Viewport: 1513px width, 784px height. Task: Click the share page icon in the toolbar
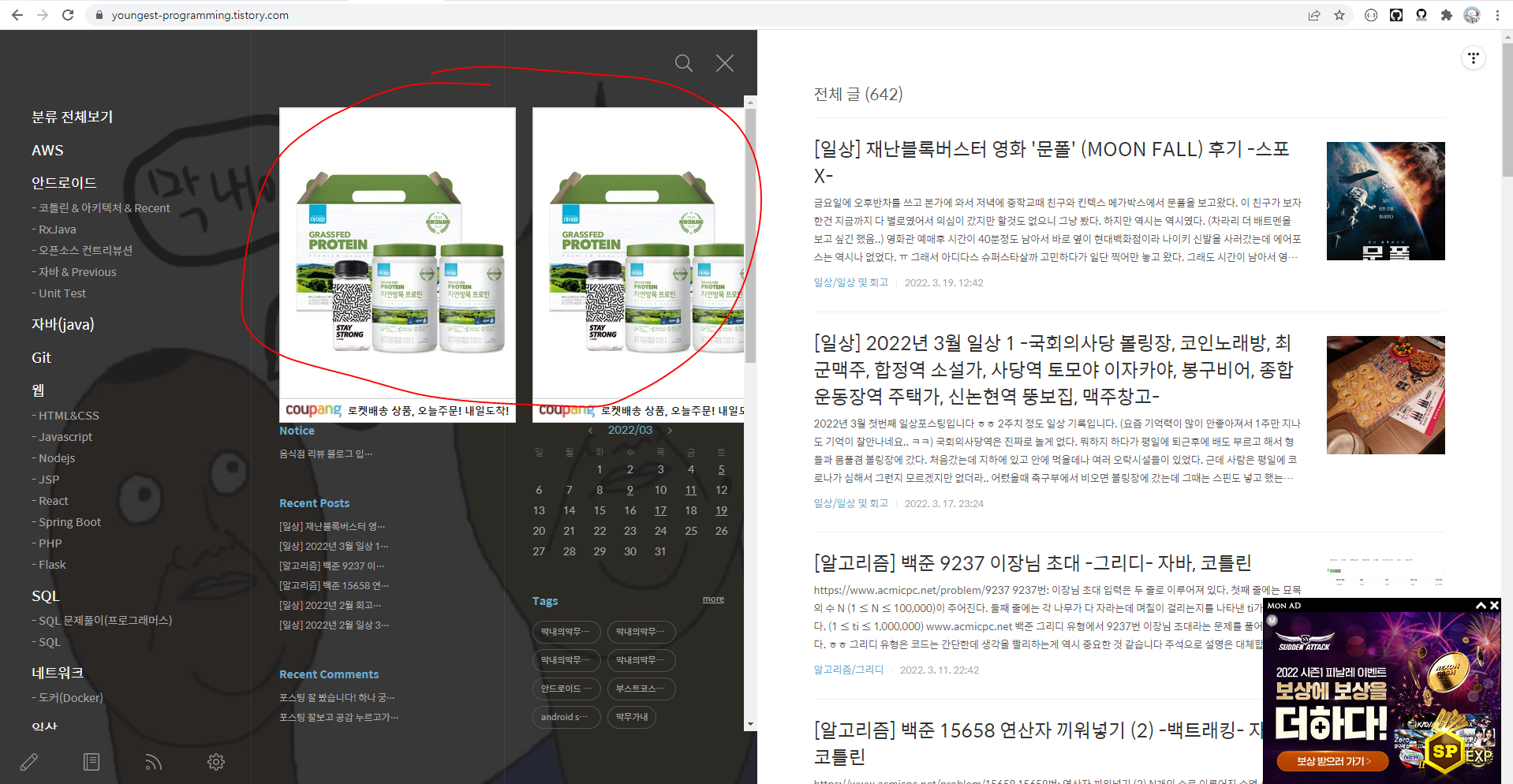click(1314, 15)
